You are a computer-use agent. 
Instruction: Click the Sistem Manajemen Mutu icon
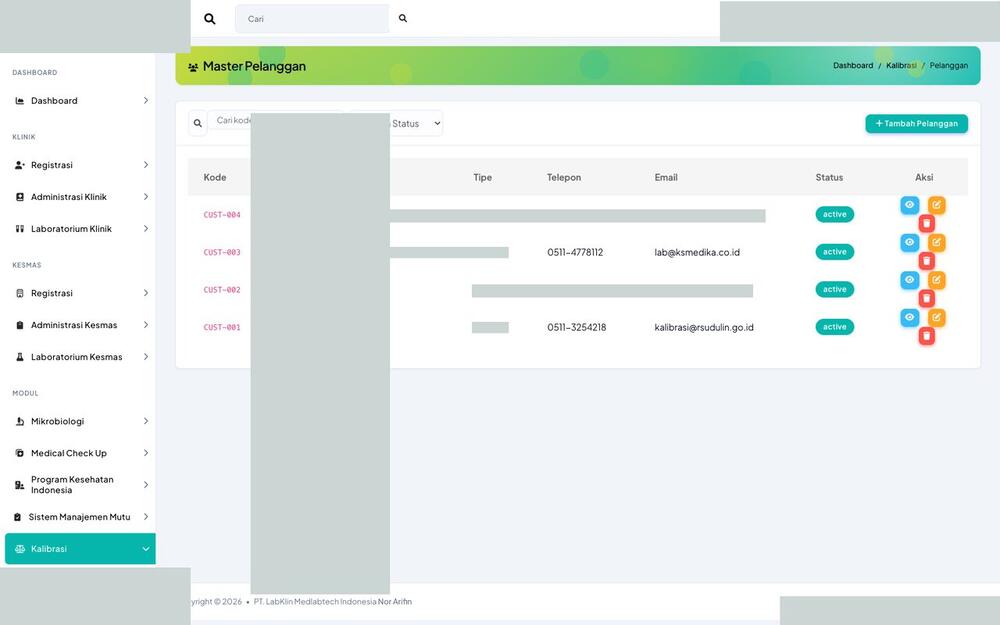click(17, 517)
